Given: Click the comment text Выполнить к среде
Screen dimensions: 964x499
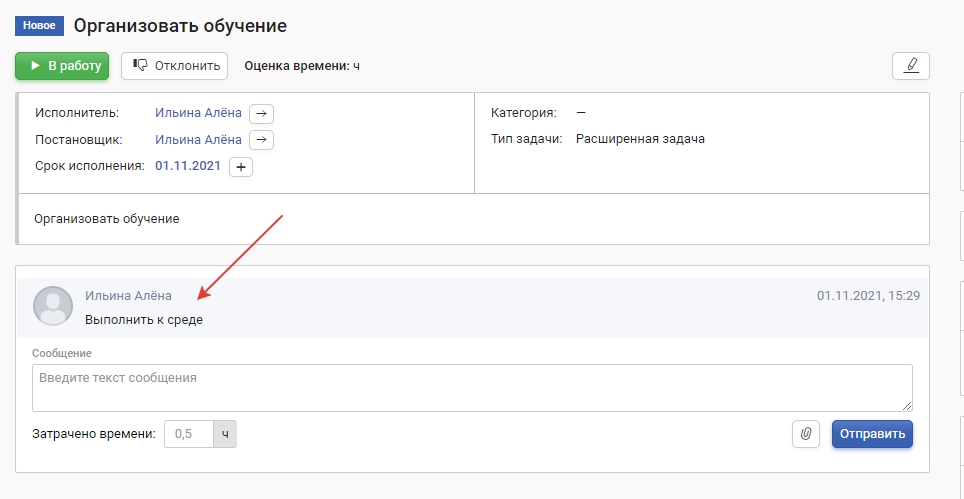Looking at the screenshot, I should [144, 320].
